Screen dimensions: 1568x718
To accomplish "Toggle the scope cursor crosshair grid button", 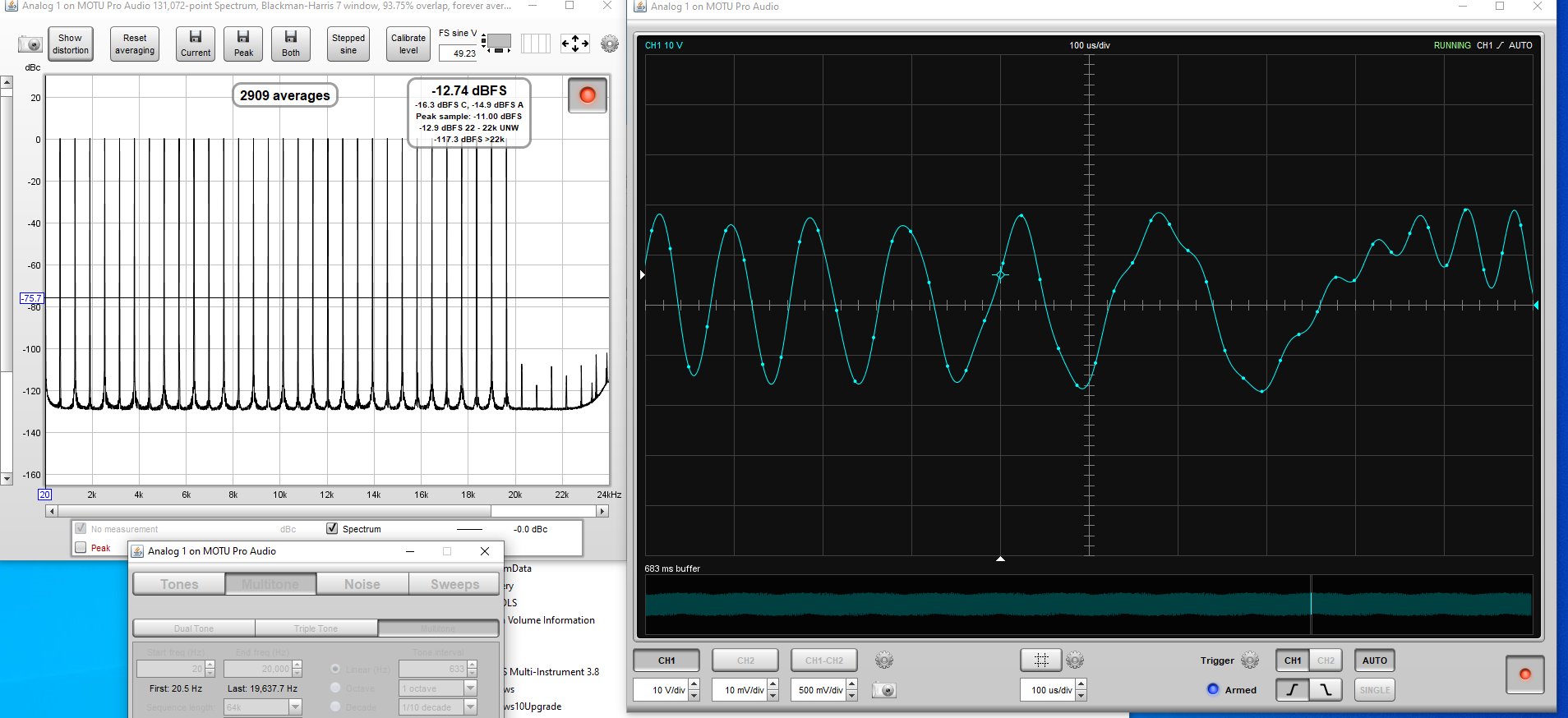I will coord(1041,660).
